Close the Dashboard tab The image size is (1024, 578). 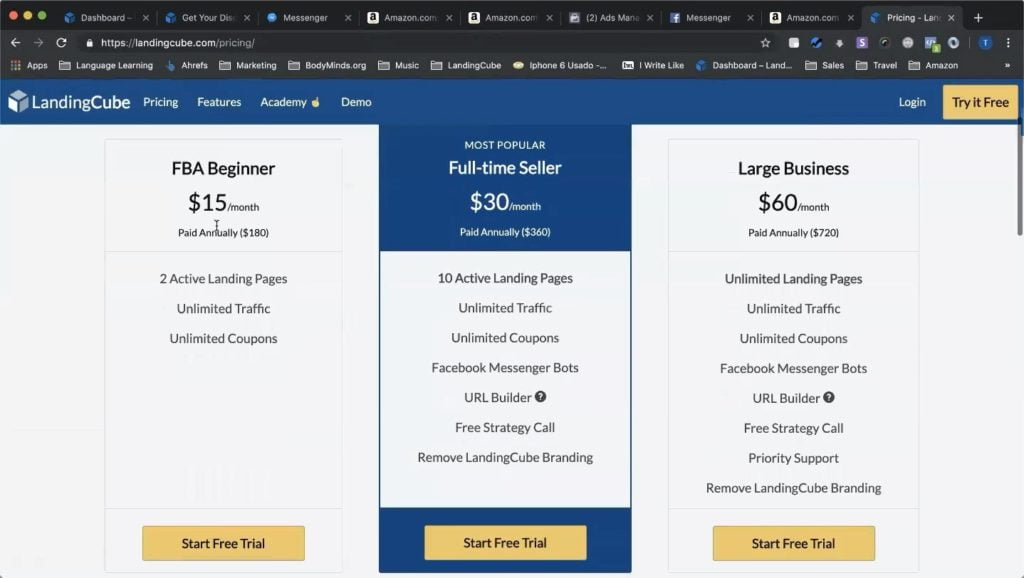146,18
